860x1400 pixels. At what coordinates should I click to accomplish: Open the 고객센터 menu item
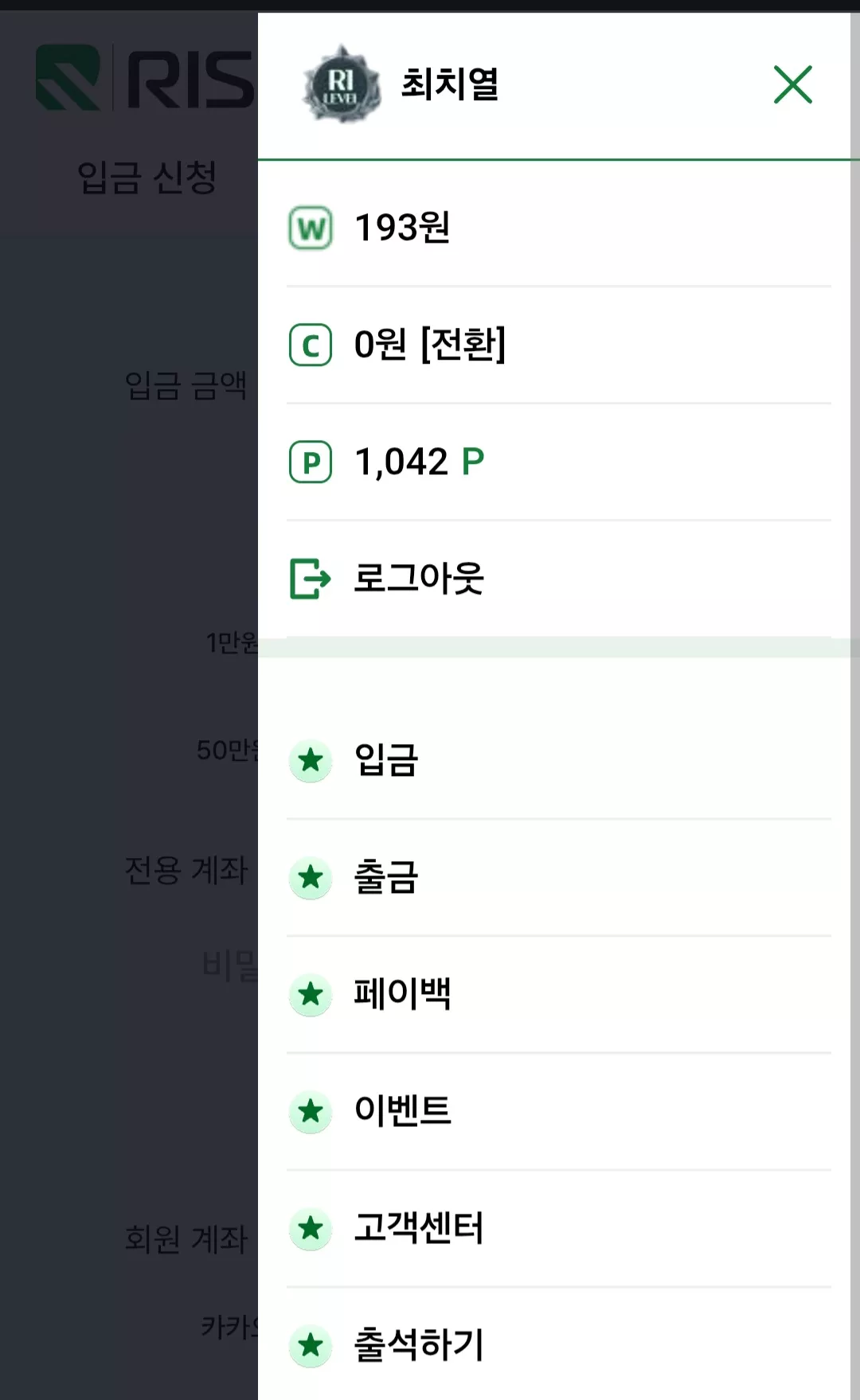(559, 1228)
